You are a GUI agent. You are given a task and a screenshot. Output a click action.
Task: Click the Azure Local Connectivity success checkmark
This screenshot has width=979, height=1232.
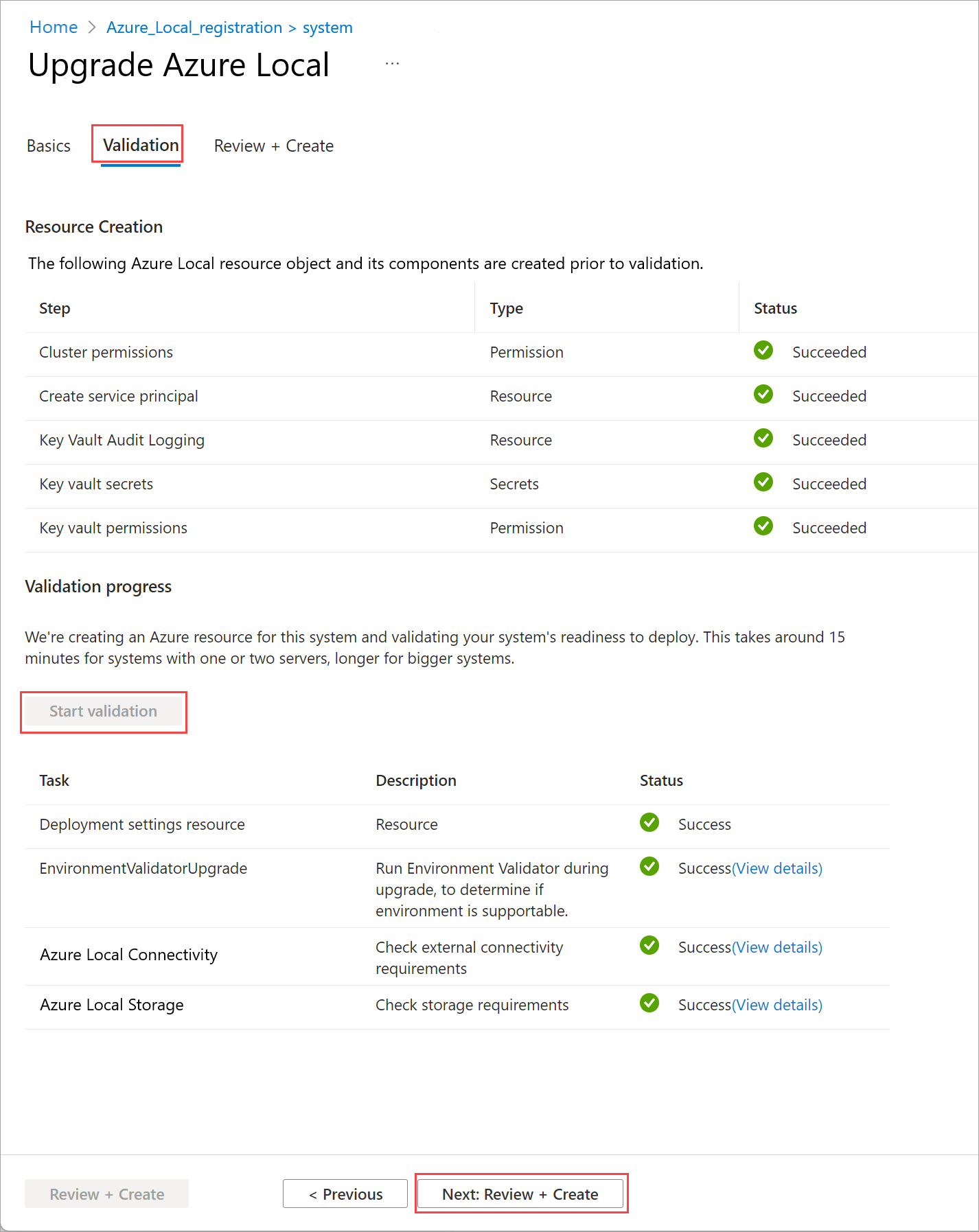649,946
